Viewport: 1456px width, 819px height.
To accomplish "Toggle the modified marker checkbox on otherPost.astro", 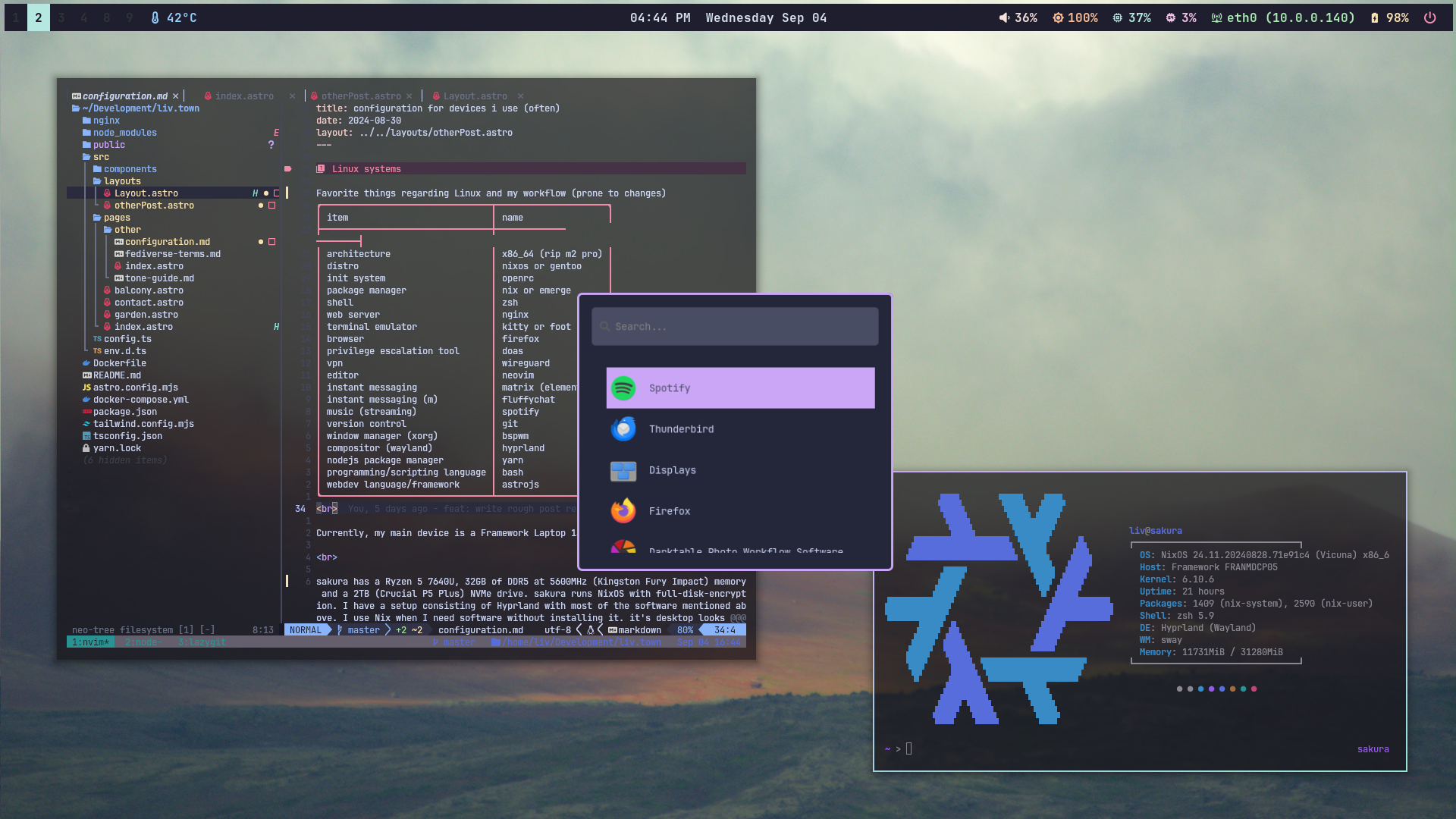I will pyautogui.click(x=272, y=206).
